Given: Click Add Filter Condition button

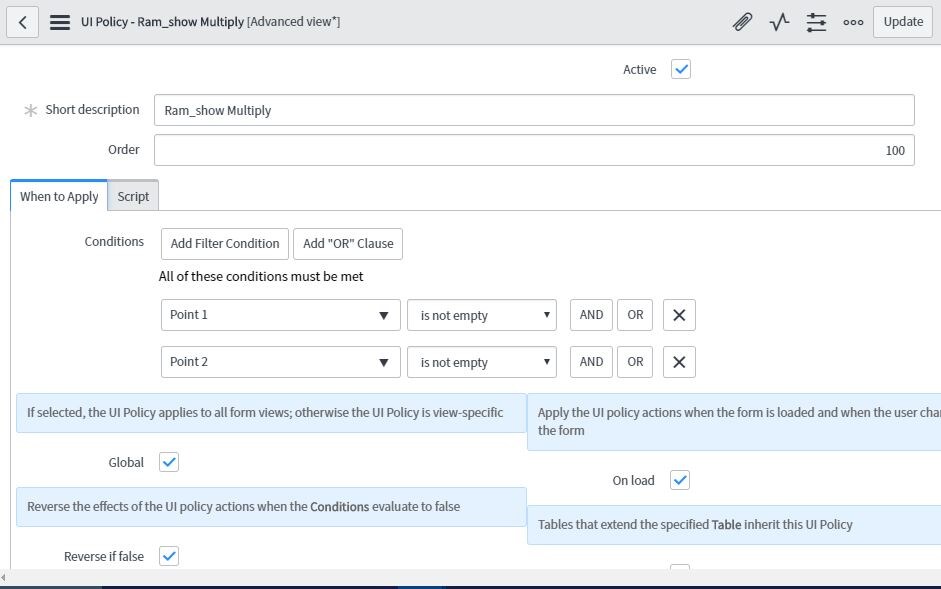Looking at the screenshot, I should 224,244.
